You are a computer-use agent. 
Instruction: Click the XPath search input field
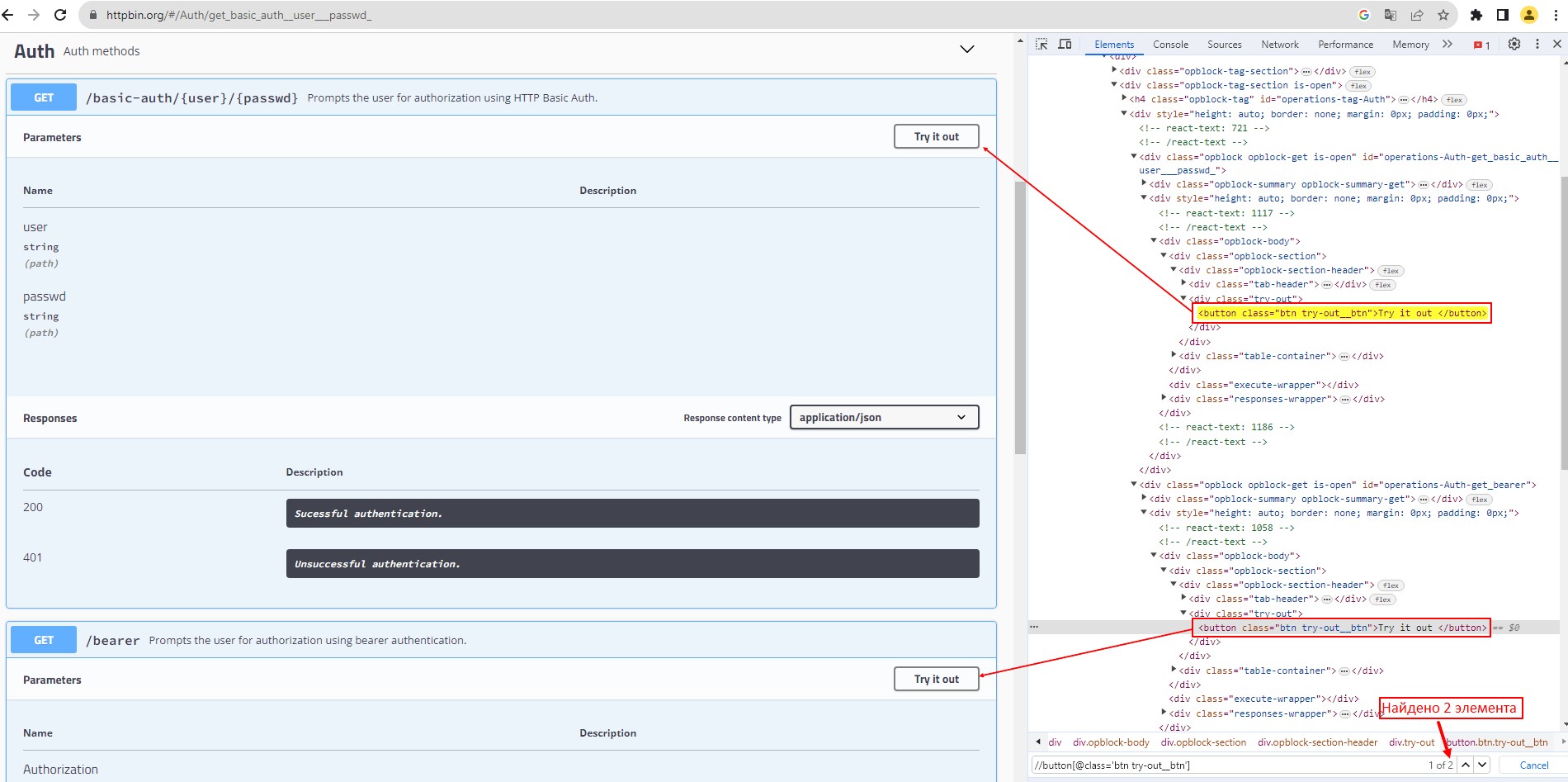point(1221,765)
